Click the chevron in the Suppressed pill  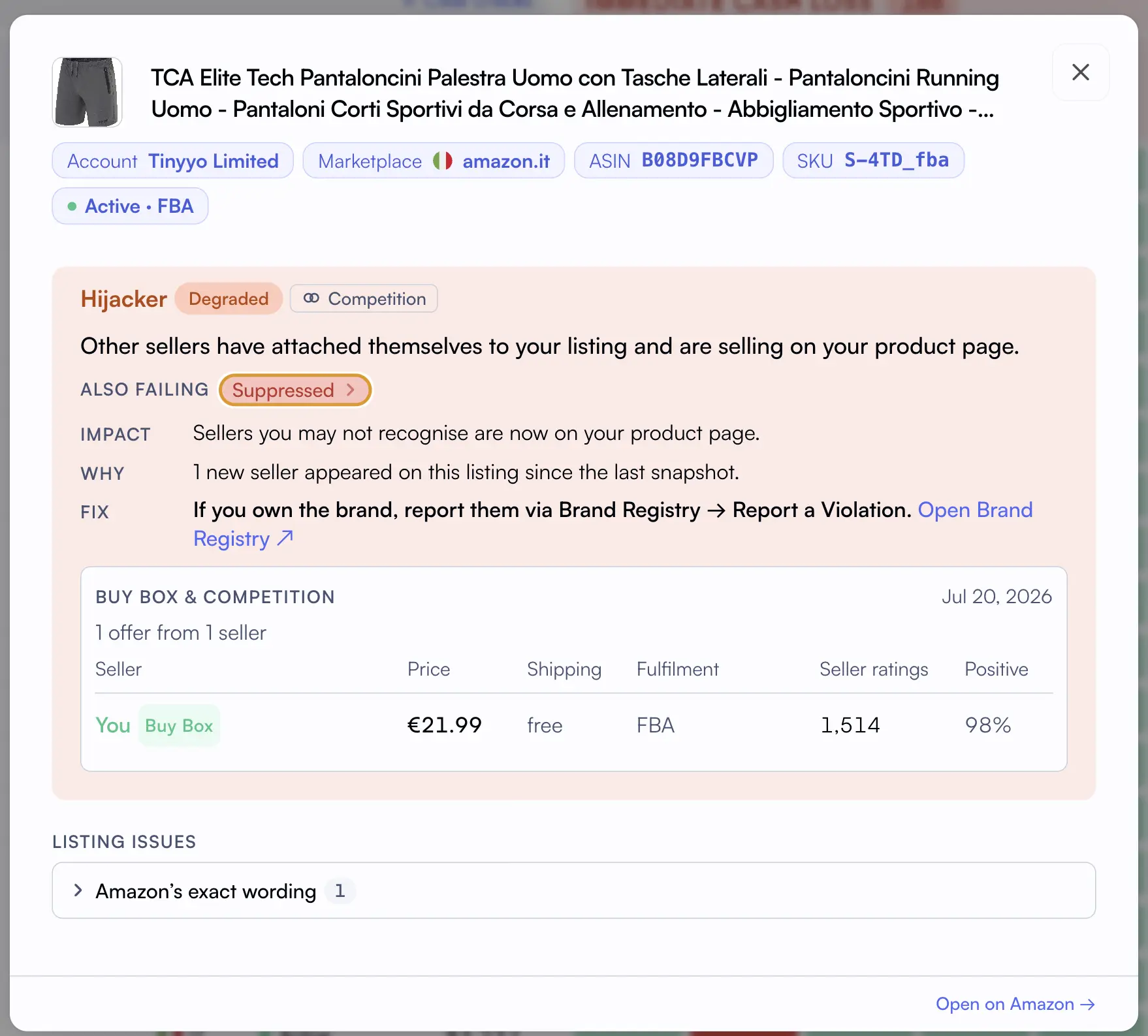click(351, 390)
